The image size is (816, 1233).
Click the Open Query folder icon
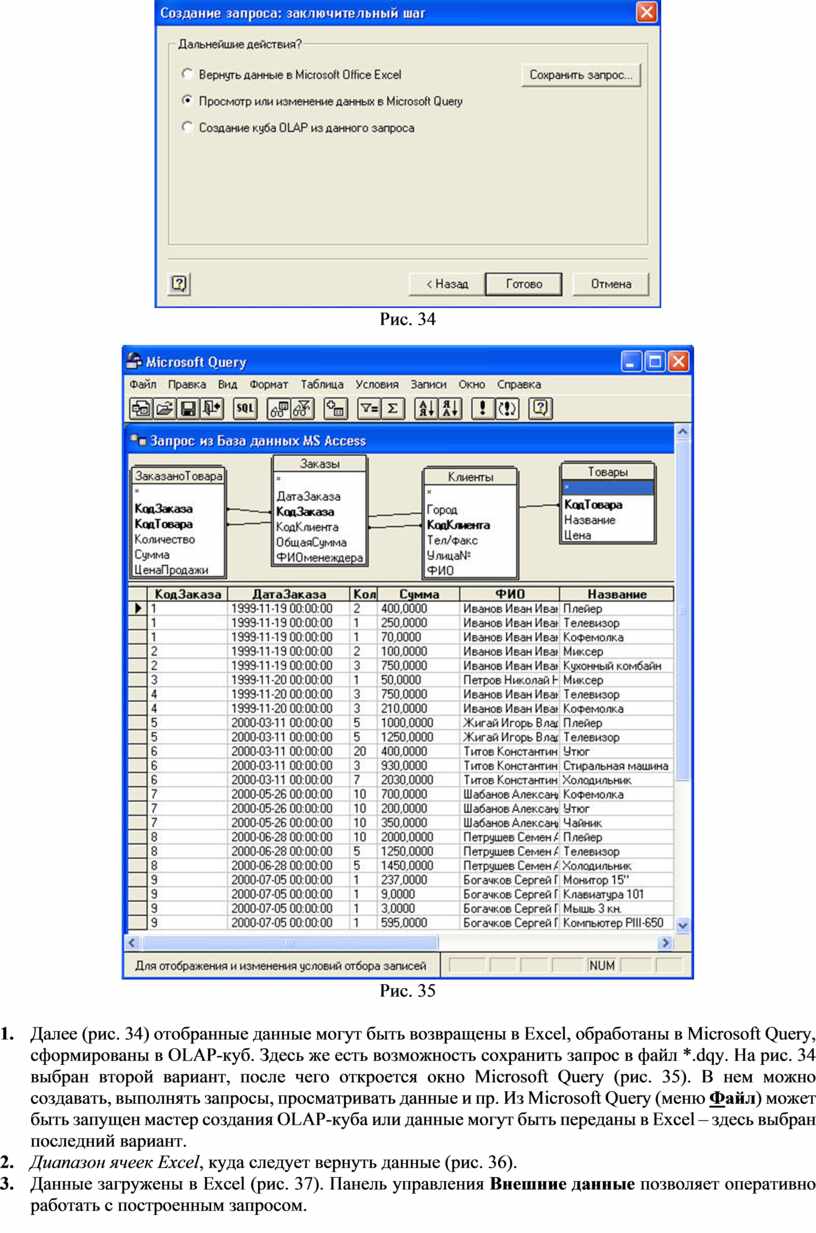click(164, 408)
